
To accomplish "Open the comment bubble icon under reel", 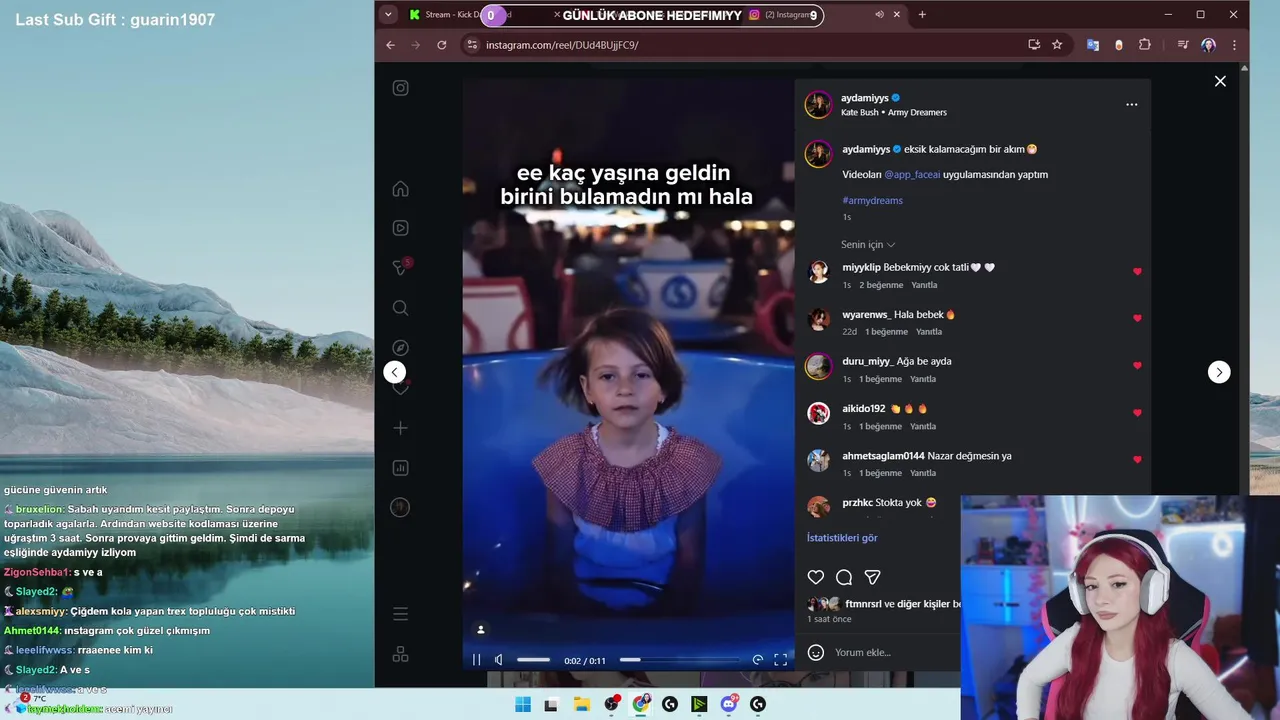I will (844, 577).
